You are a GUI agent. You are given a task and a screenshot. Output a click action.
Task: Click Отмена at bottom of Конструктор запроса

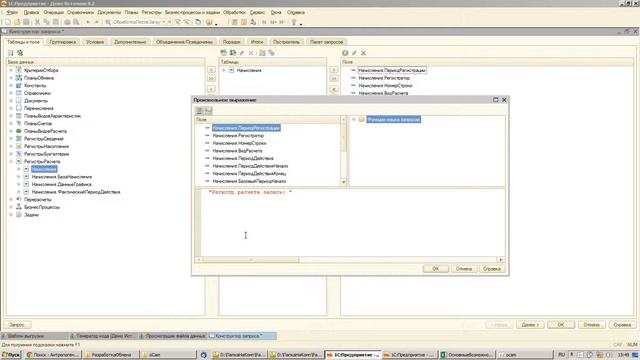coord(591,324)
